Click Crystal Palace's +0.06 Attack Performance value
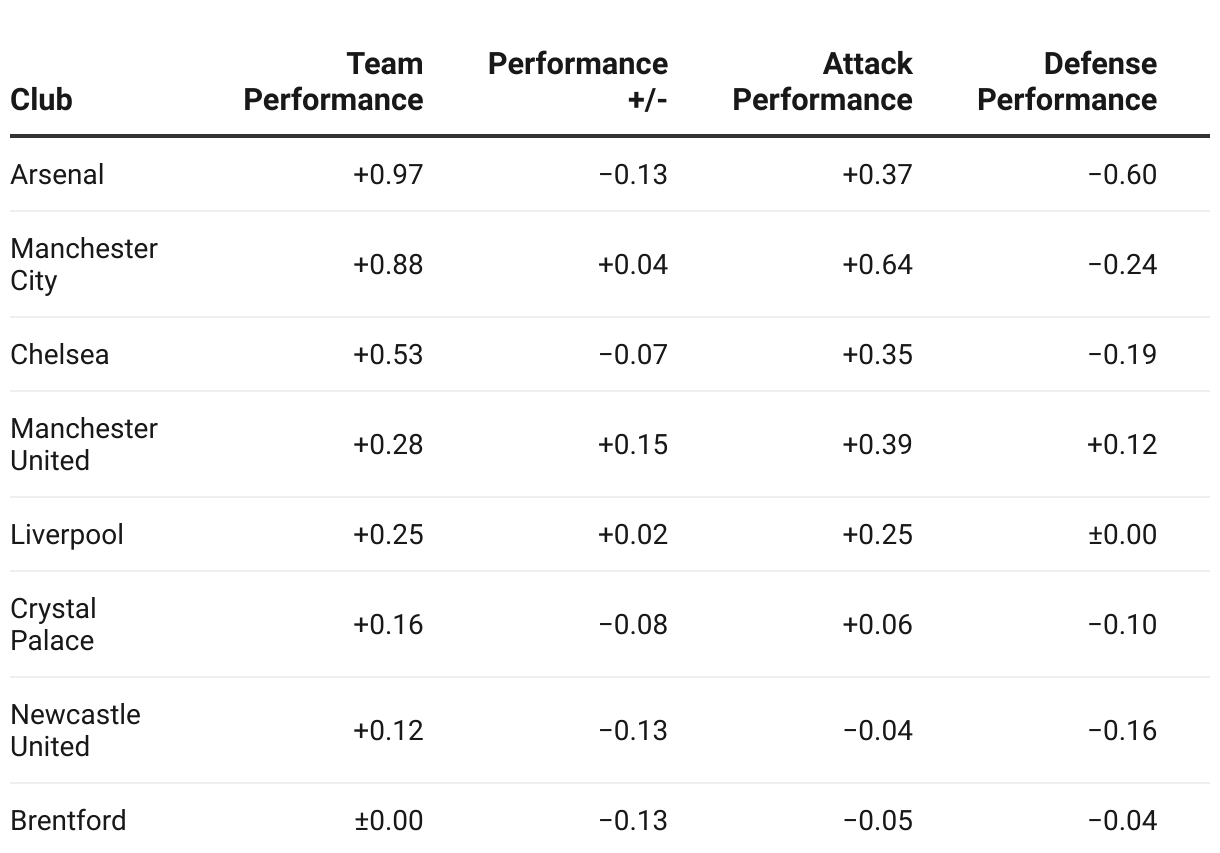 tap(877, 624)
